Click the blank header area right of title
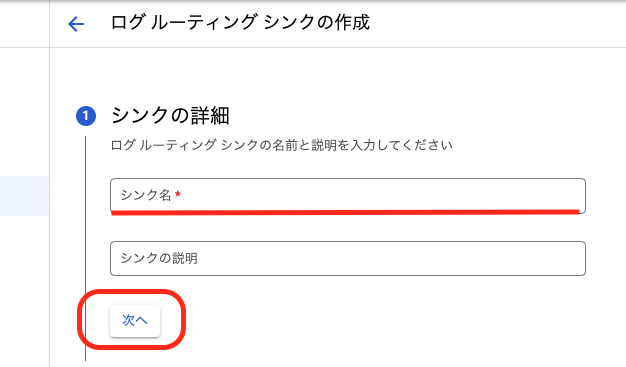 point(497,23)
